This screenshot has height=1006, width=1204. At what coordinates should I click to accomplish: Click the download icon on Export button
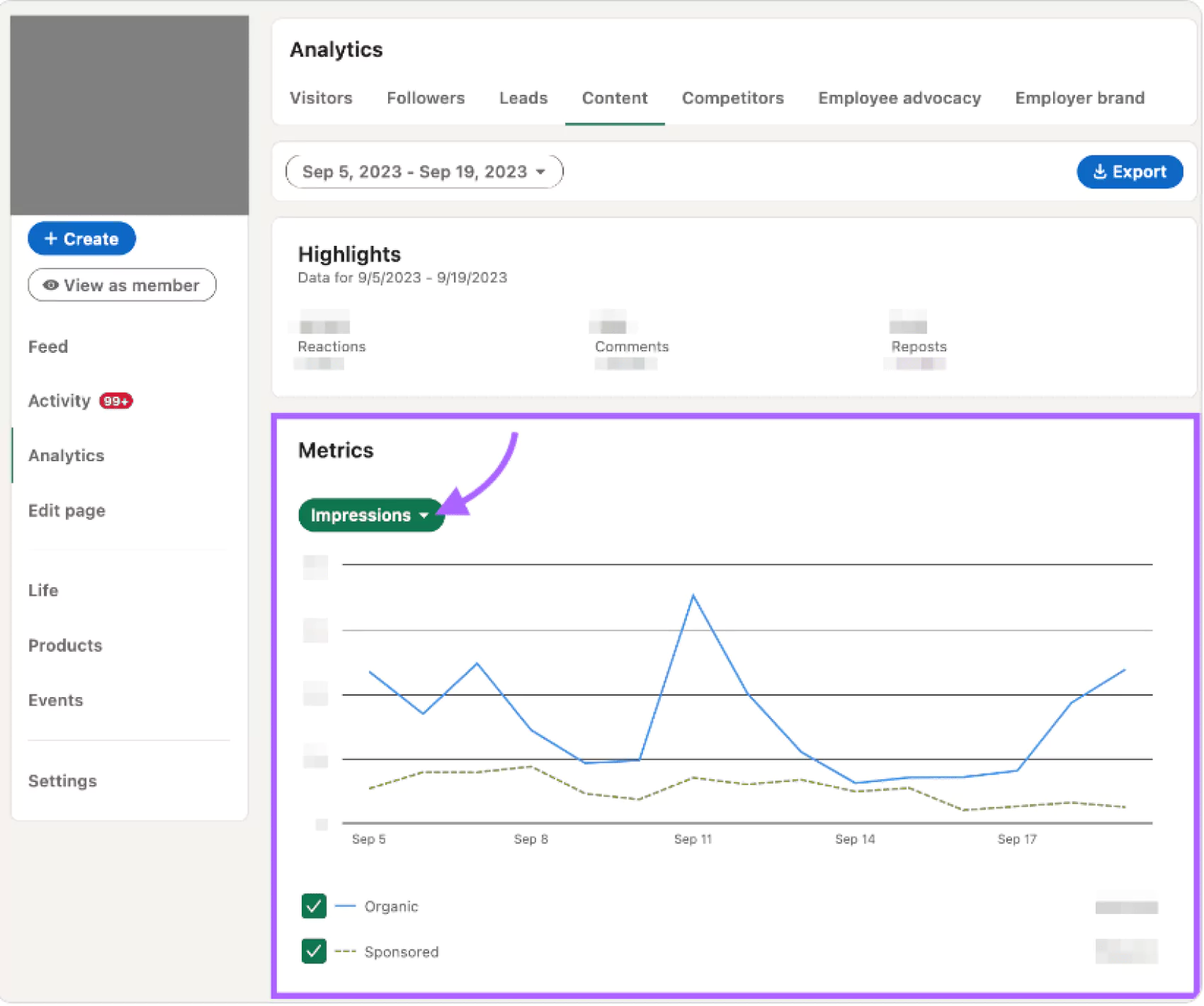(1101, 171)
